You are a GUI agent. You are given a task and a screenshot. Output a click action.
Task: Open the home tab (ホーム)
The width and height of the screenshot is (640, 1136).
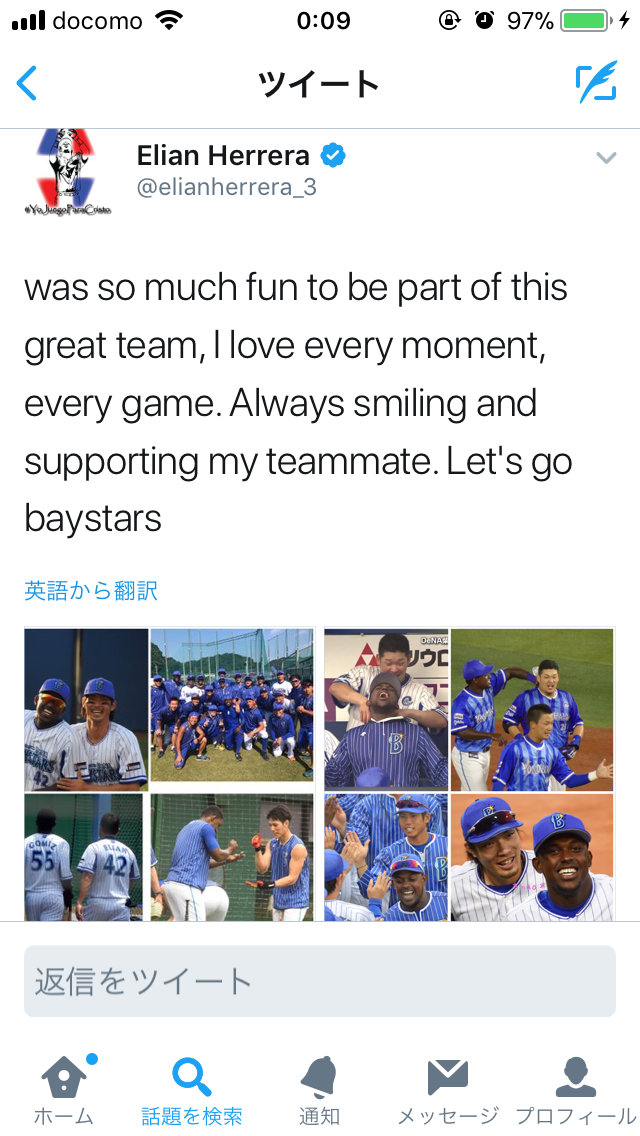tap(64, 1090)
